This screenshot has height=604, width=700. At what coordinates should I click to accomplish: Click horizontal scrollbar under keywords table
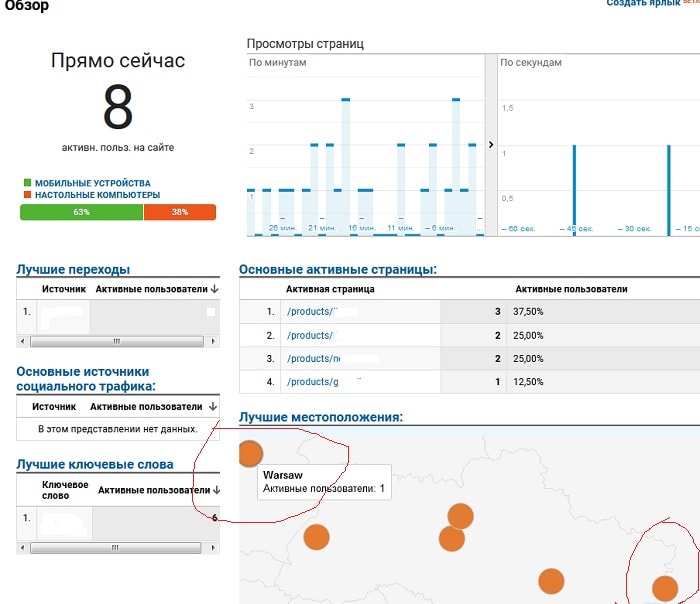(117, 548)
